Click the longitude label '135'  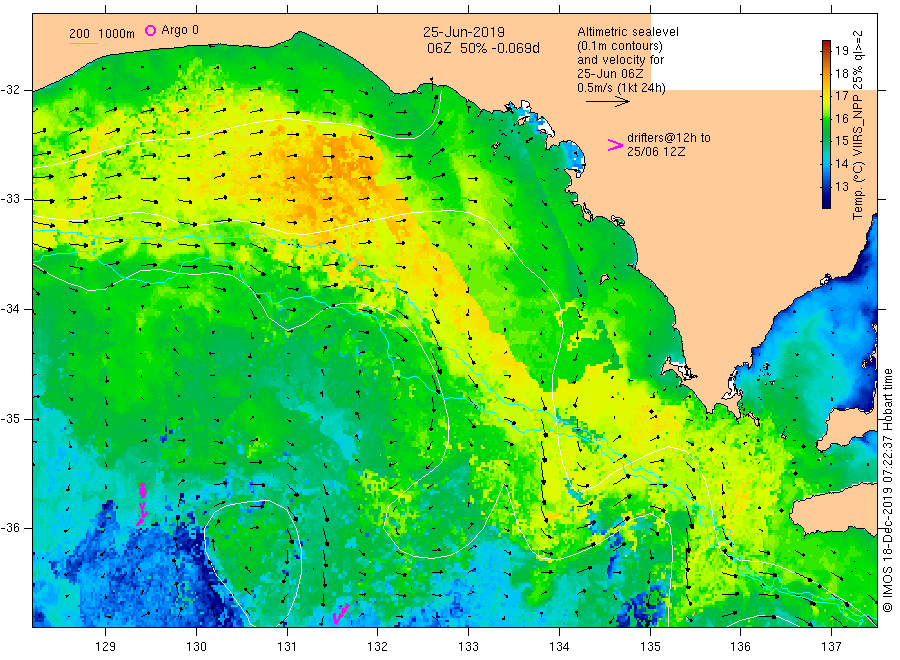650,647
